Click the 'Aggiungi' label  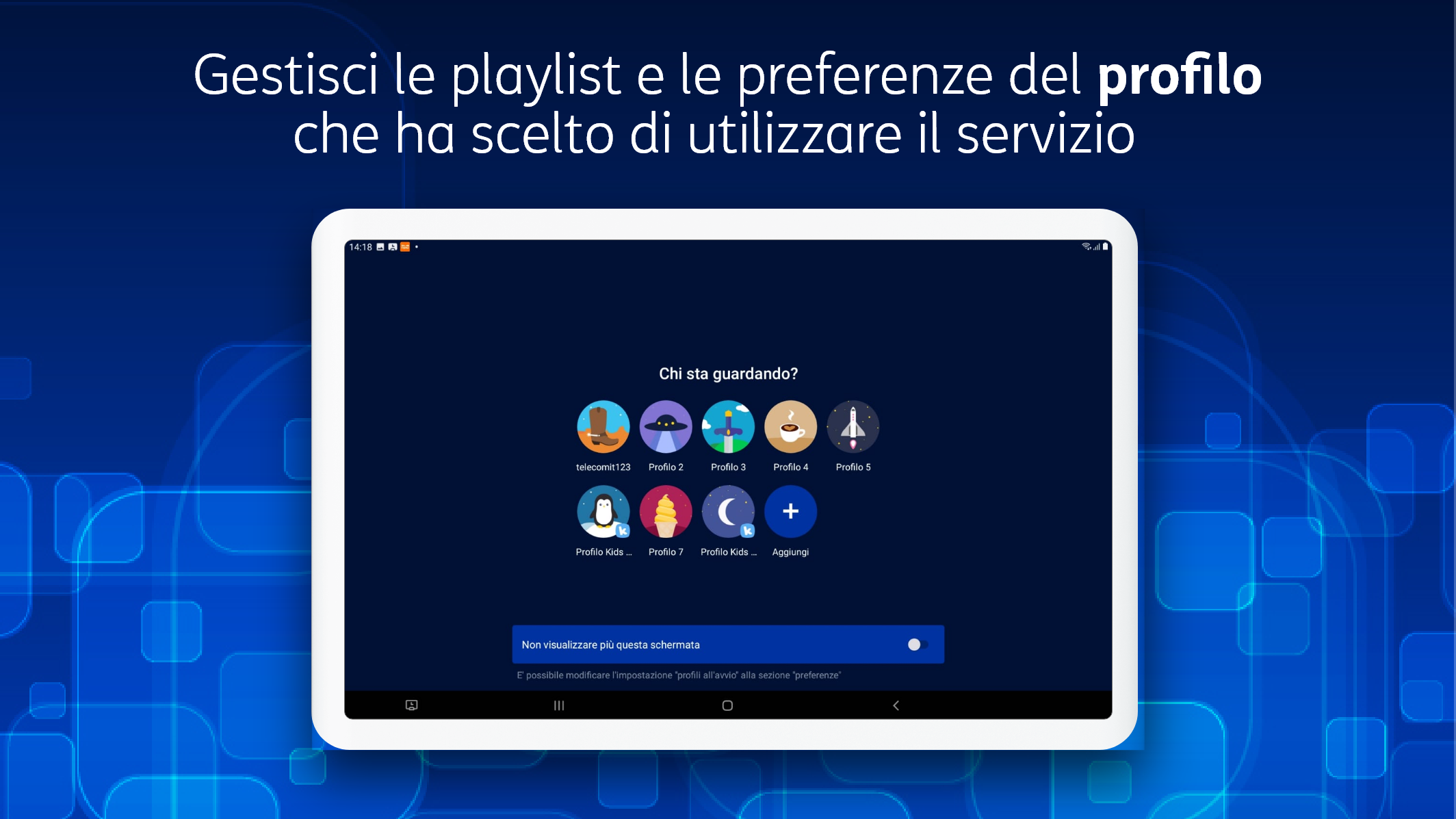790,552
